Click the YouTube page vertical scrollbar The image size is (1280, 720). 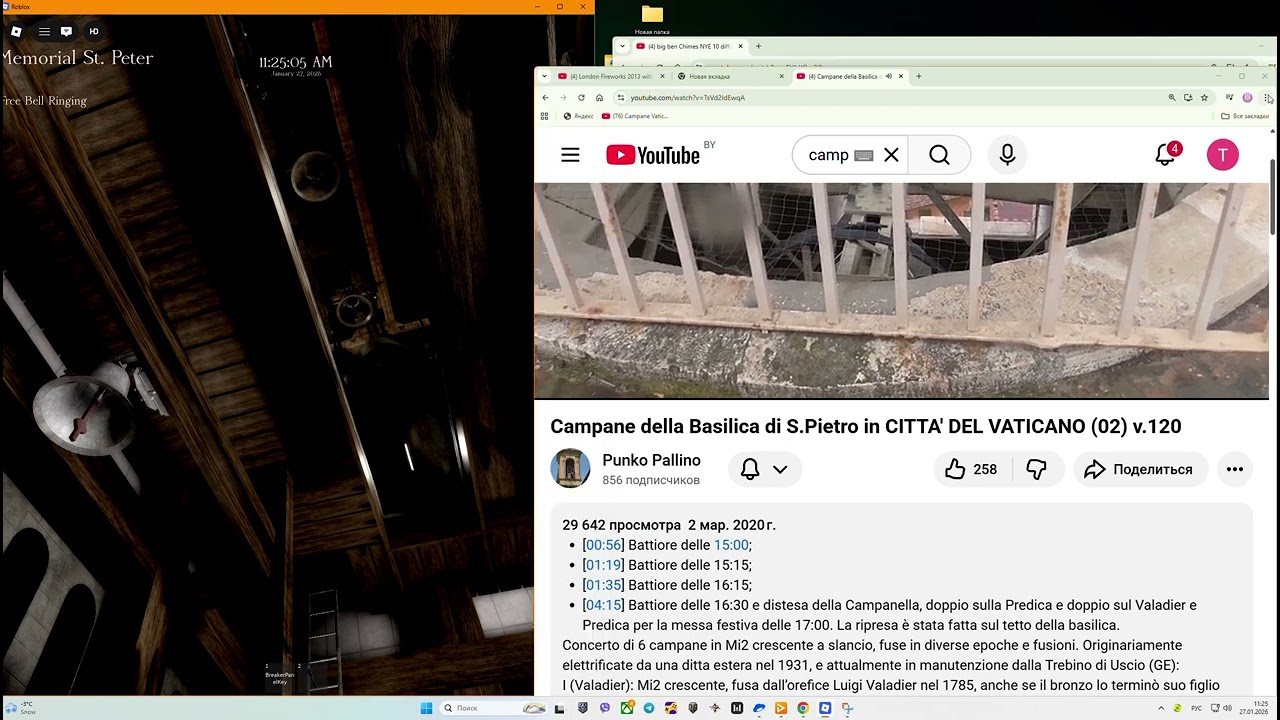1272,195
